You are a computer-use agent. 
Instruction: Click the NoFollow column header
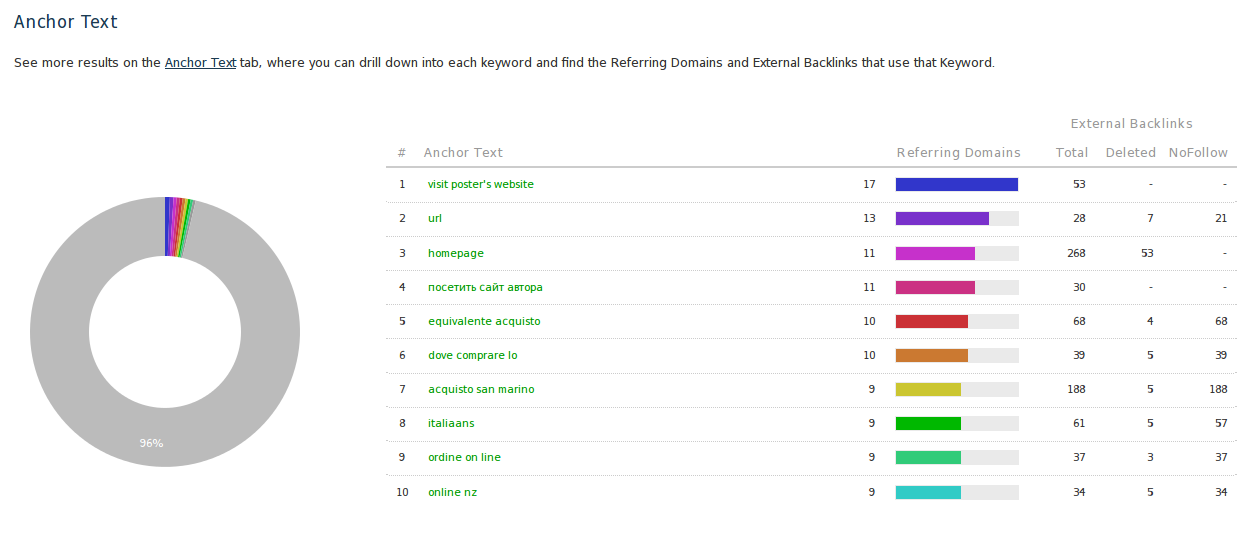tap(1198, 153)
